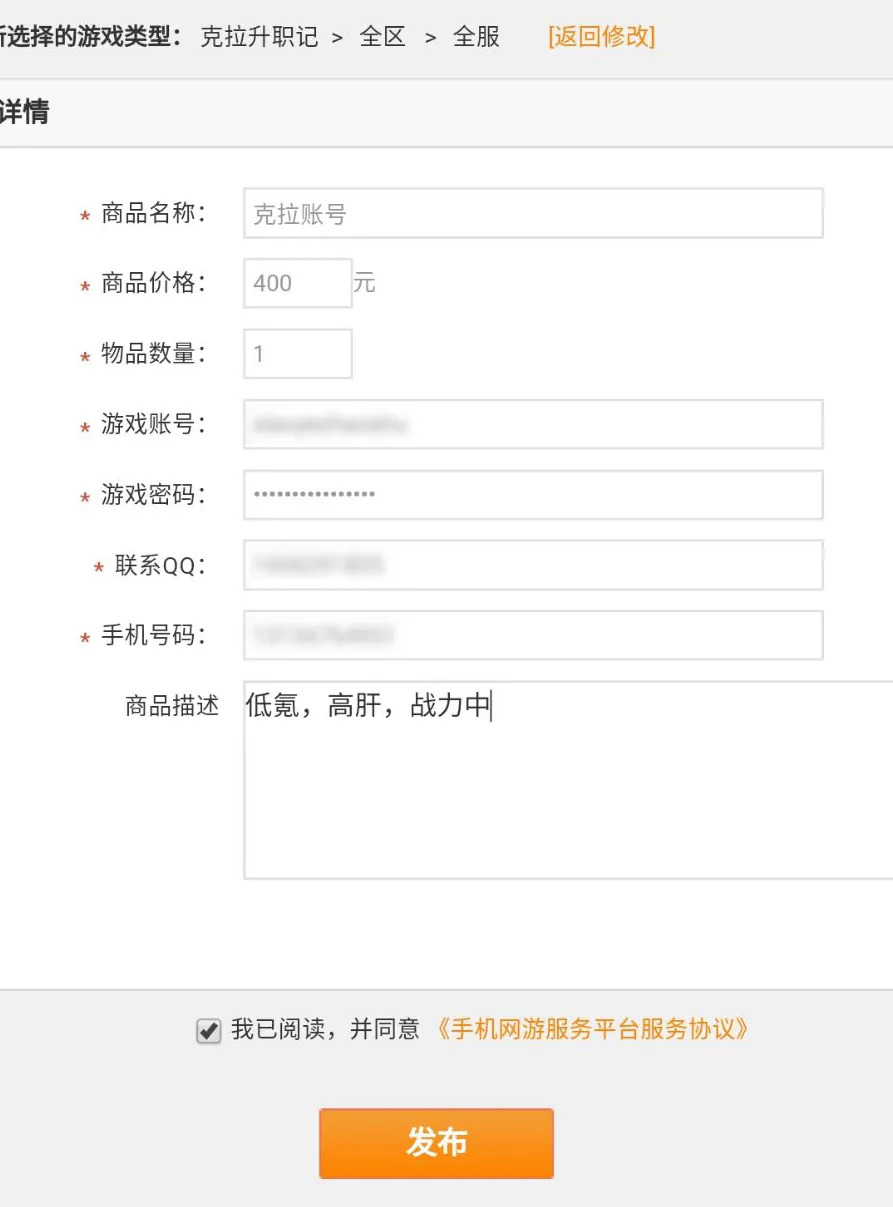This screenshot has width=893, height=1207.
Task: Uncheck the agreement checkbox
Action: [x=208, y=1031]
